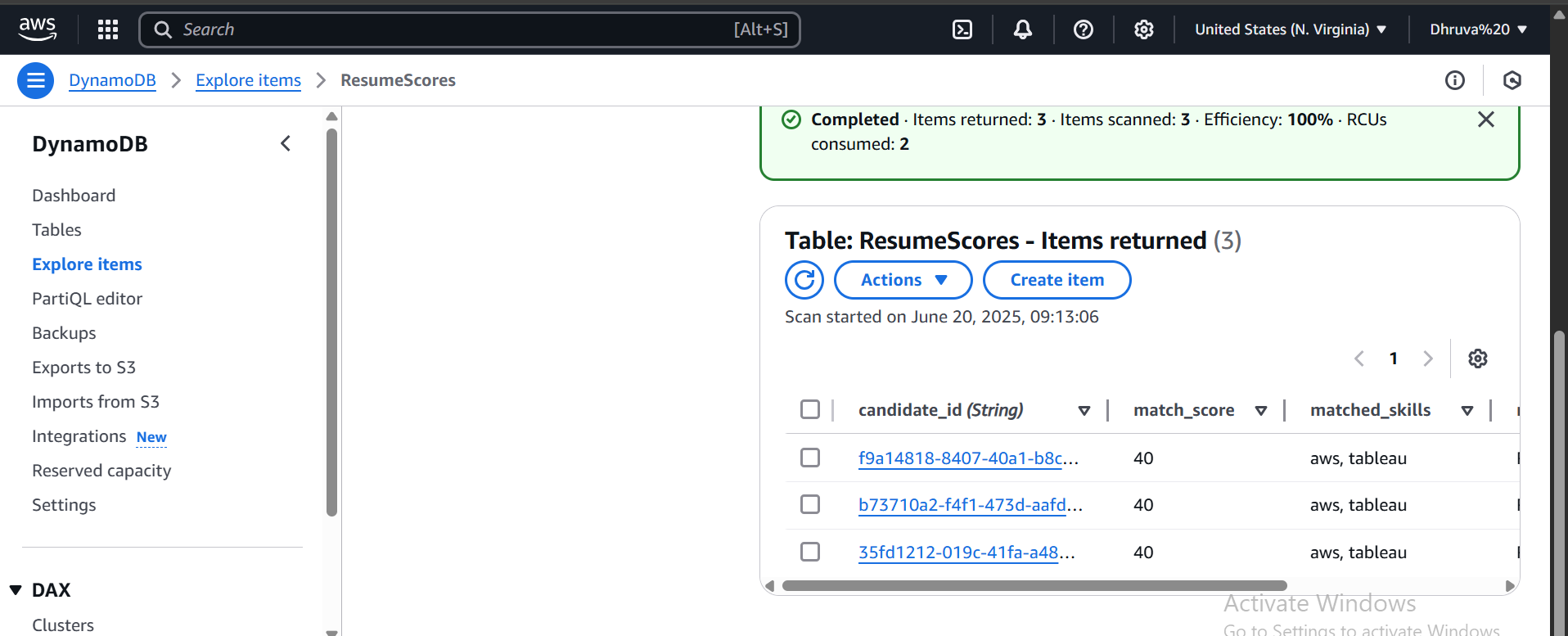This screenshot has width=1568, height=636.
Task: Select the row f9a14818-8407-40a1-b8c
Action: coord(810,458)
